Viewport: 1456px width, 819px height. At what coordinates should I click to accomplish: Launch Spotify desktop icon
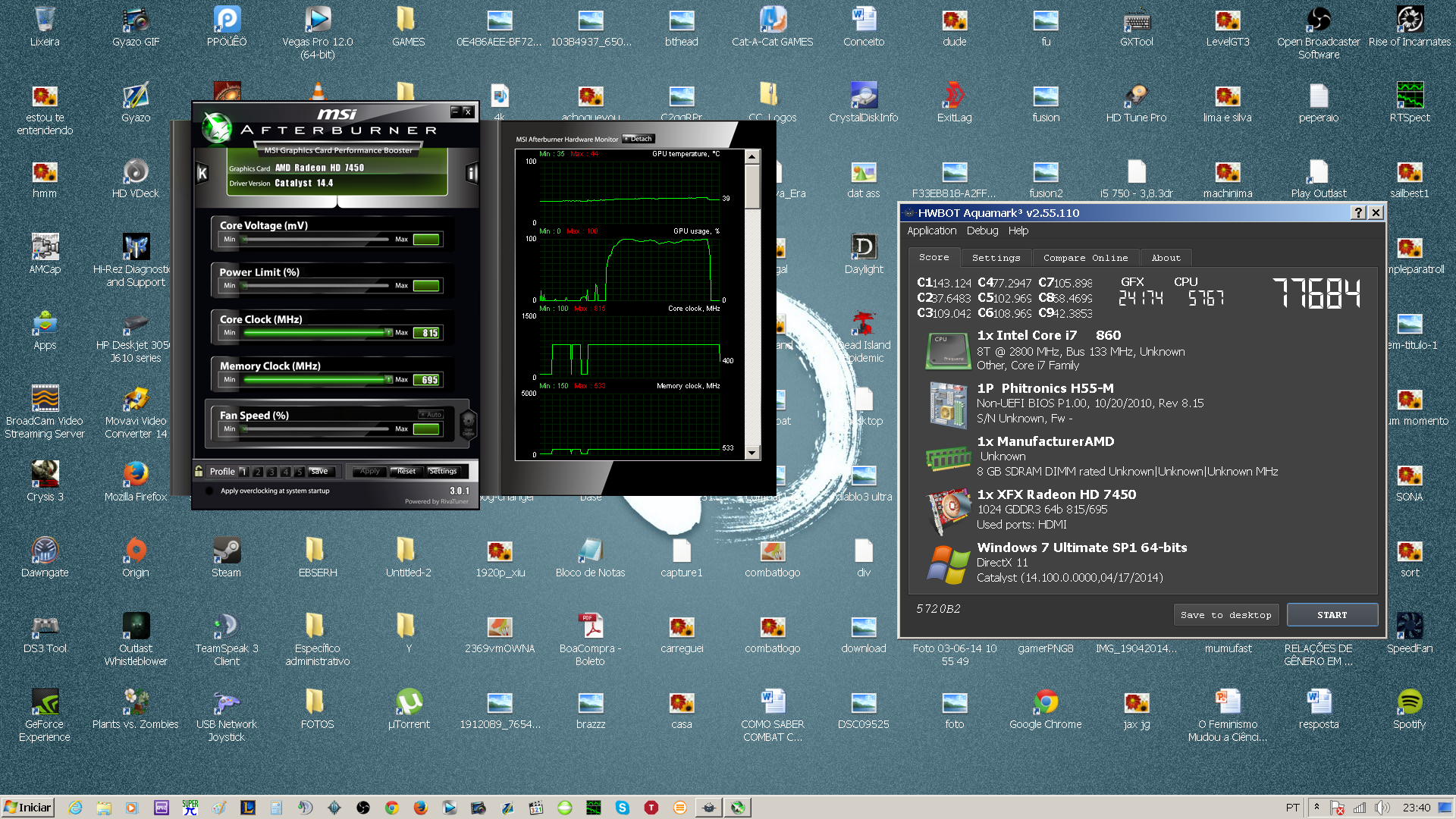coord(1410,709)
